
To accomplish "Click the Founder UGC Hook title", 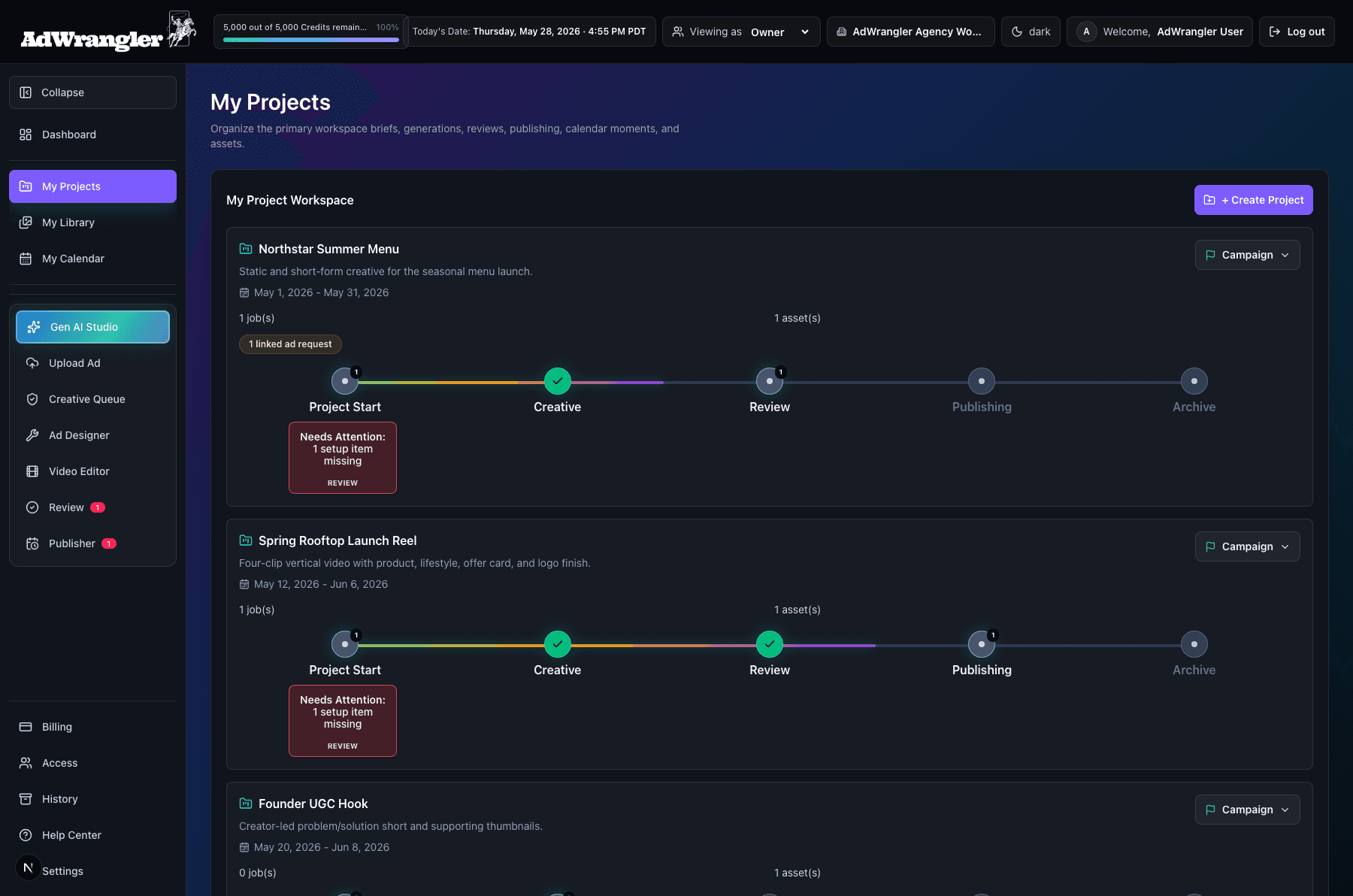I will (x=313, y=804).
